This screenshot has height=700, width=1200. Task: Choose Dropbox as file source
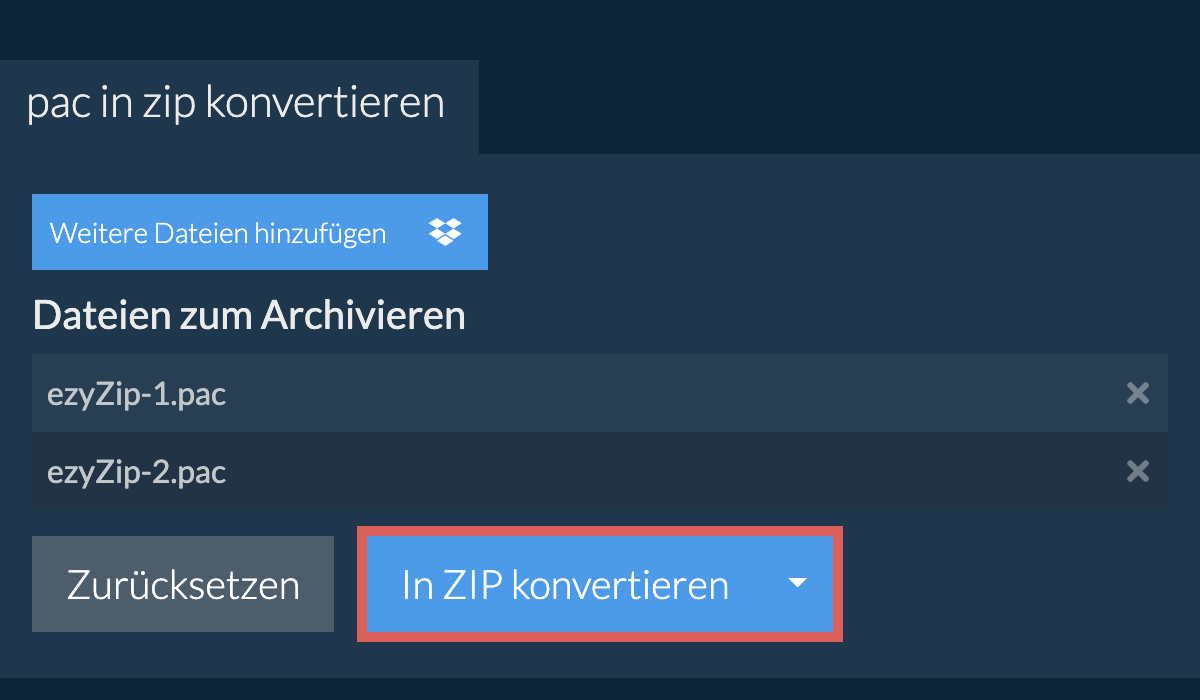[x=445, y=232]
